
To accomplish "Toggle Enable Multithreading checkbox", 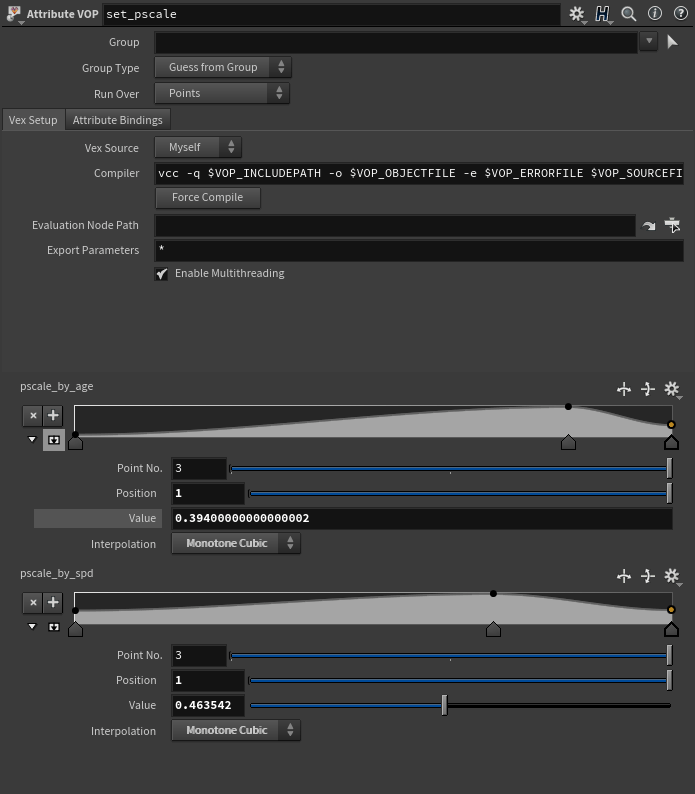I will click(x=161, y=274).
